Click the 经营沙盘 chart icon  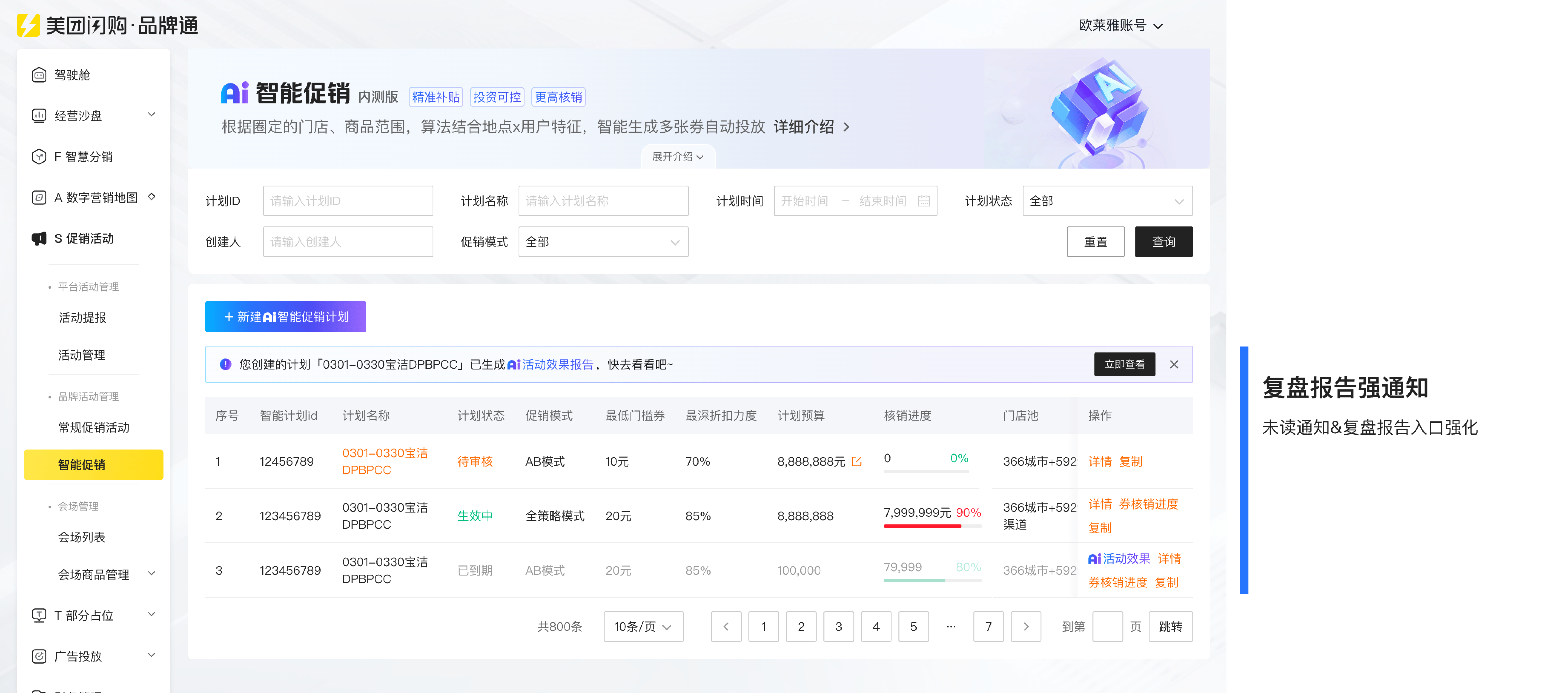39,116
